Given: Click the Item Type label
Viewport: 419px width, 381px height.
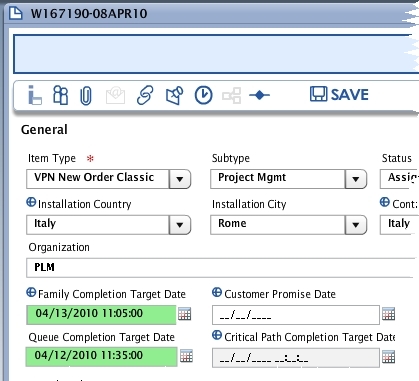Looking at the screenshot, I should click(52, 158).
